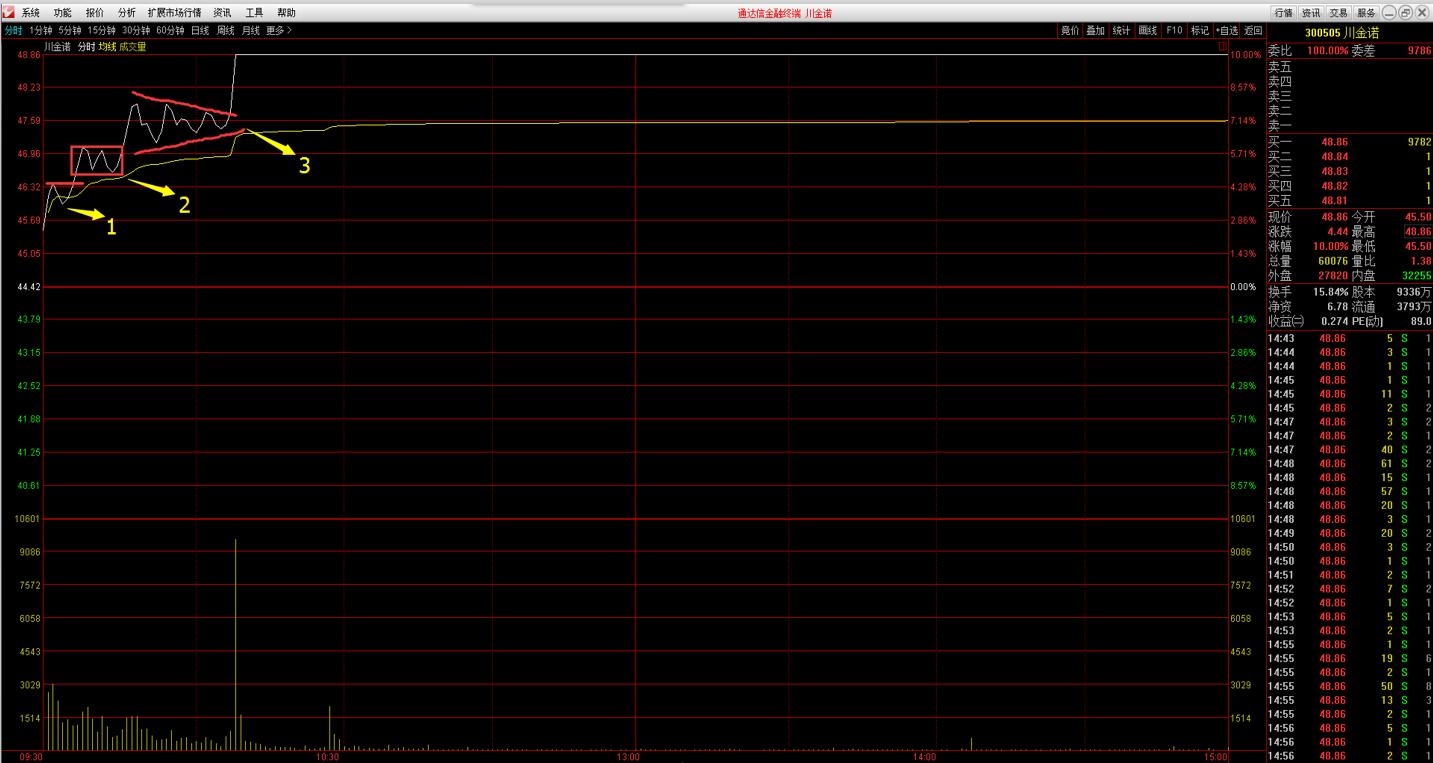This screenshot has height=763, width=1433.
Task: Click small square icon above 10.00% axis
Action: click(1222, 45)
